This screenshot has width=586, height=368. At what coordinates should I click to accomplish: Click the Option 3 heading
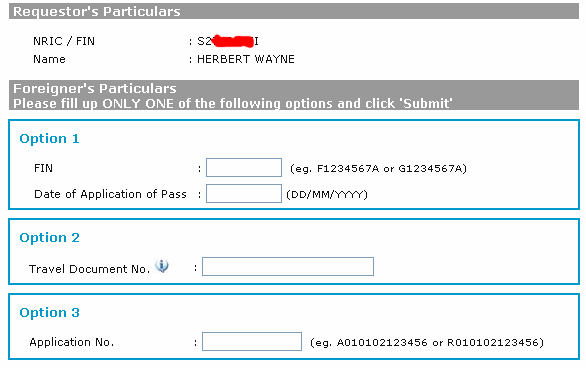49,313
